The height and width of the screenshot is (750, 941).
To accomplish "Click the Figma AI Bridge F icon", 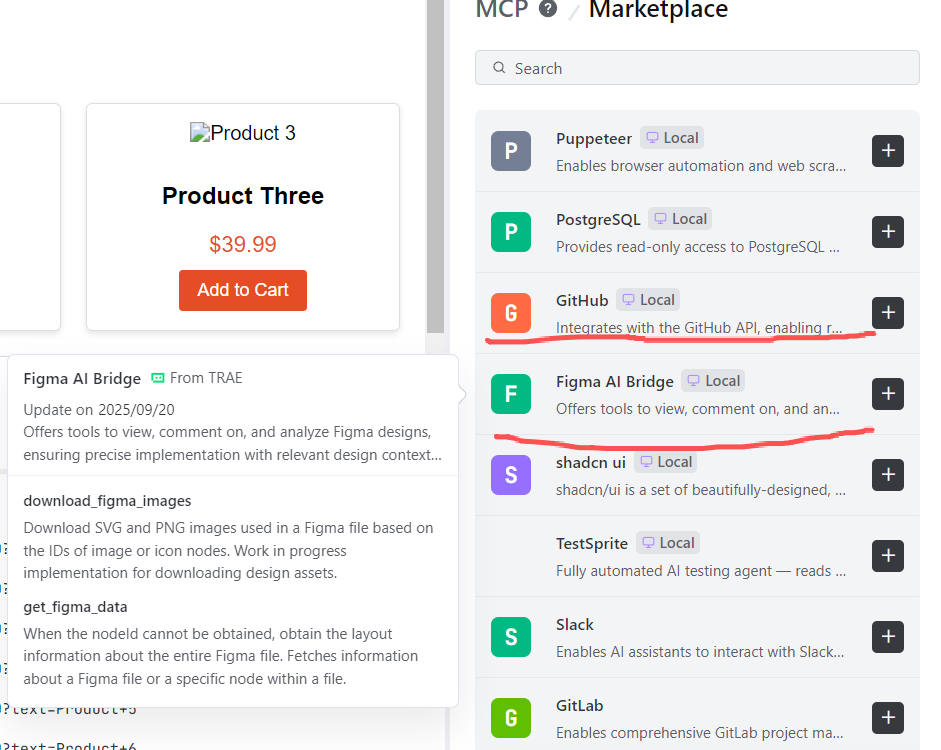I will point(511,394).
